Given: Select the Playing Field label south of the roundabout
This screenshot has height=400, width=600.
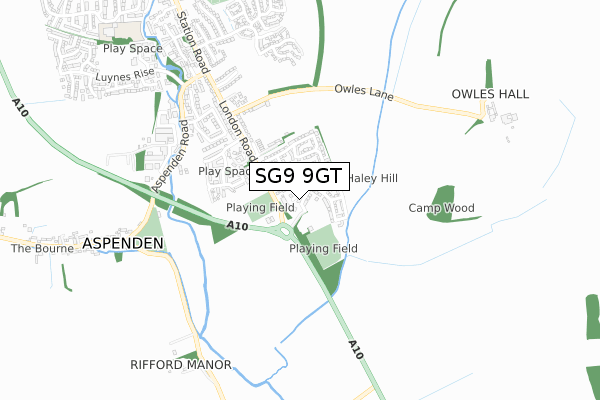Looking at the screenshot, I should tap(323, 249).
